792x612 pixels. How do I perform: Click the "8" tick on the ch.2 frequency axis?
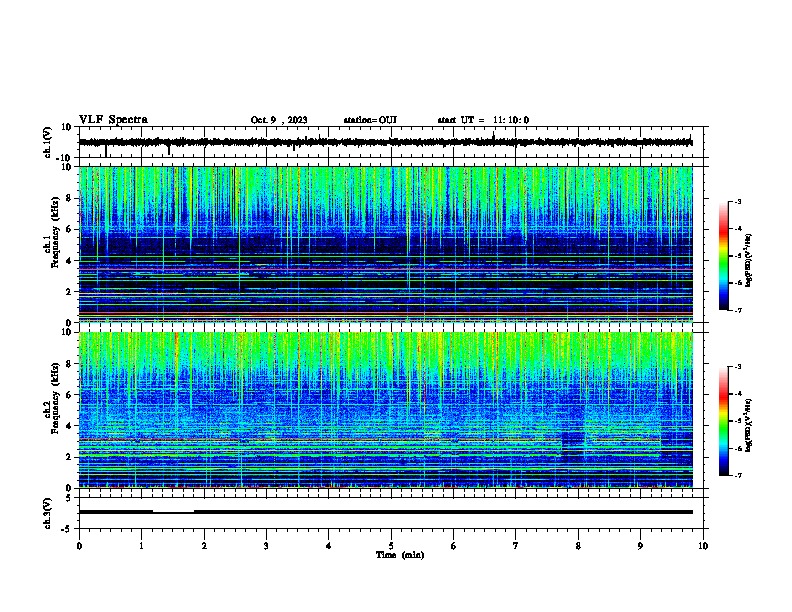point(70,364)
